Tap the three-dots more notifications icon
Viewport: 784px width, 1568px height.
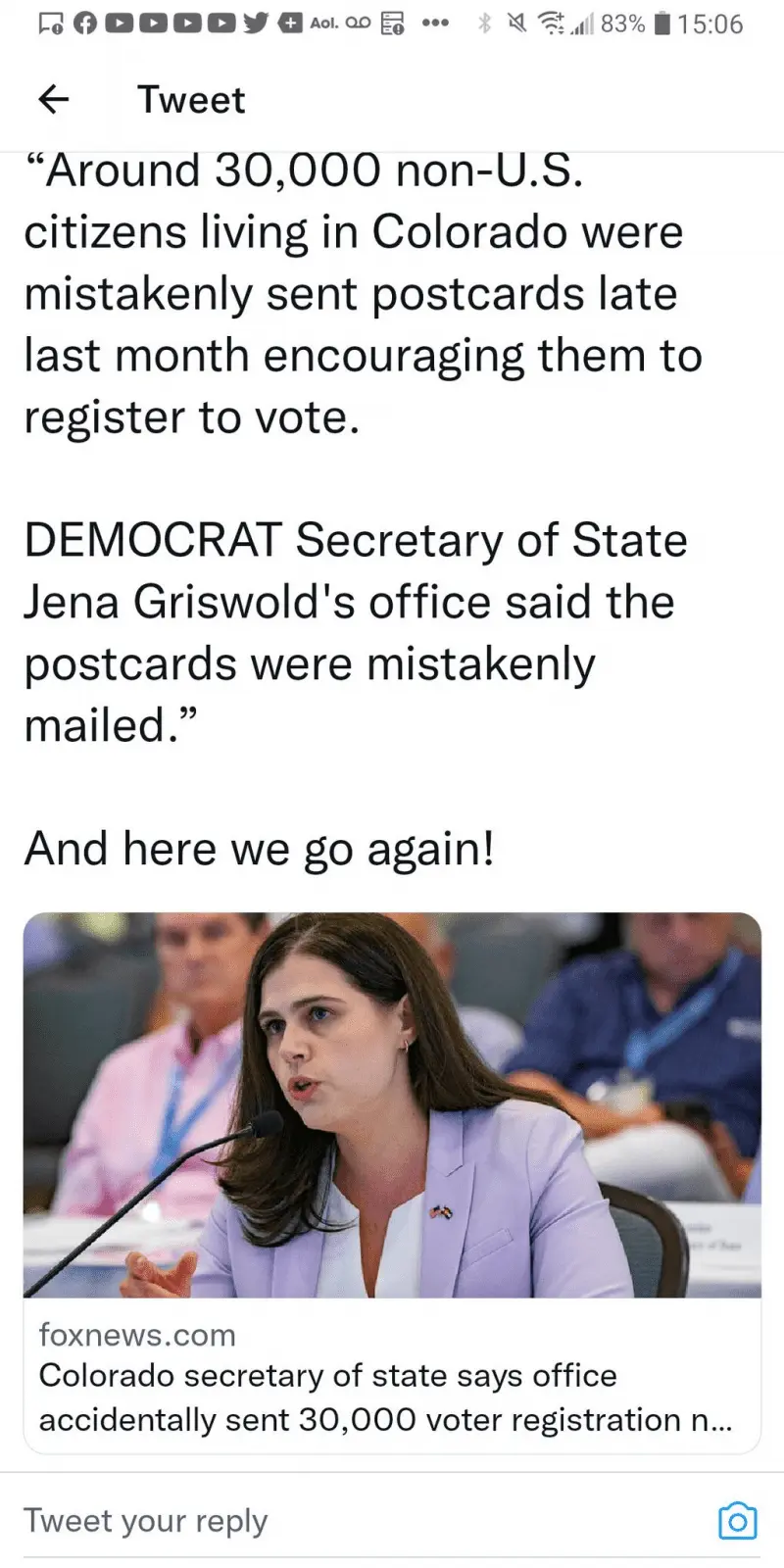(434, 24)
